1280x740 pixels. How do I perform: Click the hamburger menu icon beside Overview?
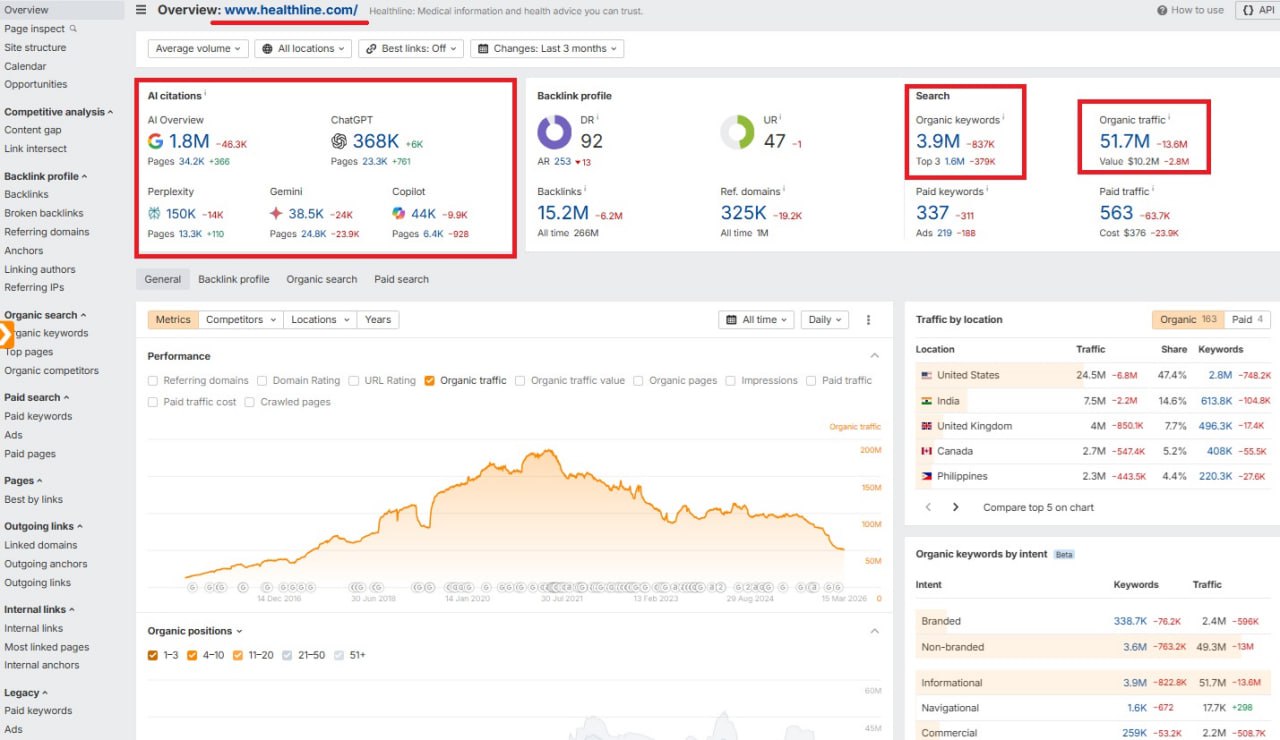tap(141, 10)
